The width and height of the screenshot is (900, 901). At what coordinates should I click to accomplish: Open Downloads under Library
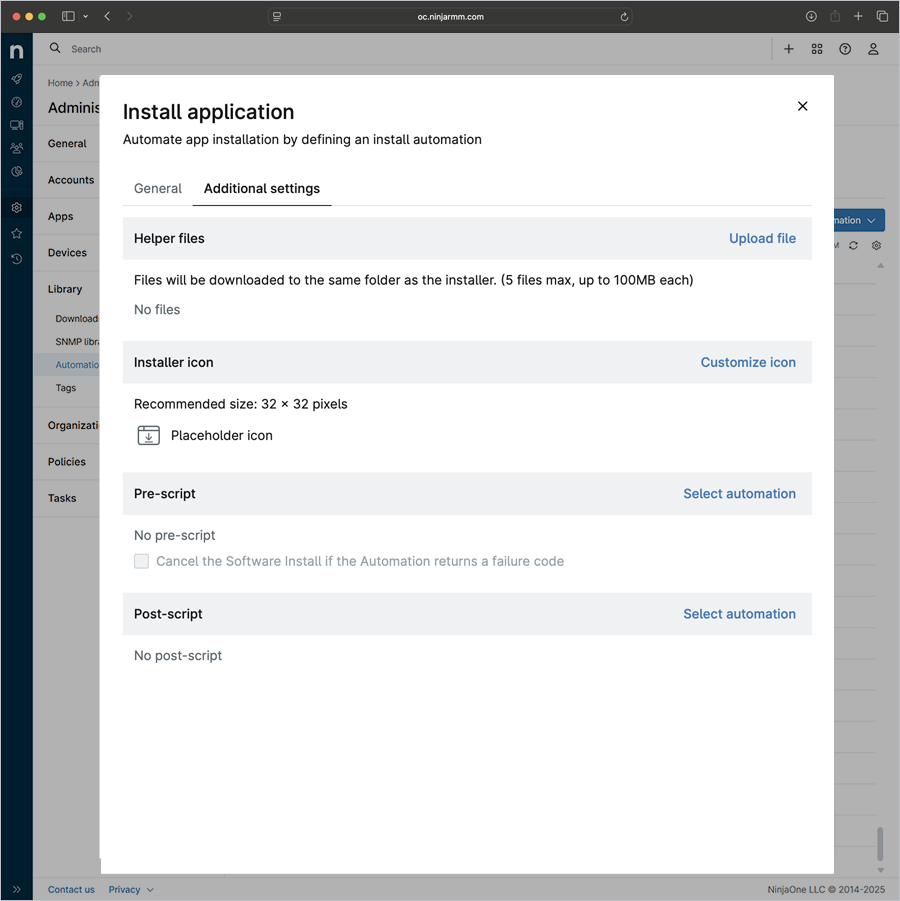click(x=77, y=318)
